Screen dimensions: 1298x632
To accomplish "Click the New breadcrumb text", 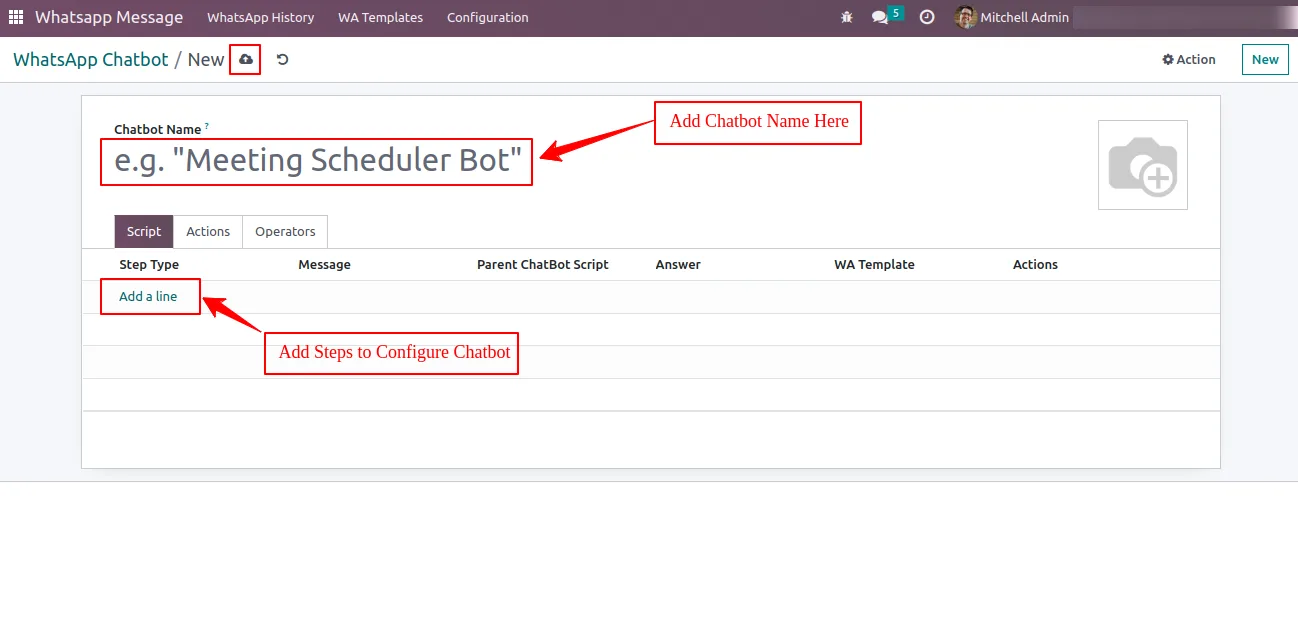I will pyautogui.click(x=206, y=60).
